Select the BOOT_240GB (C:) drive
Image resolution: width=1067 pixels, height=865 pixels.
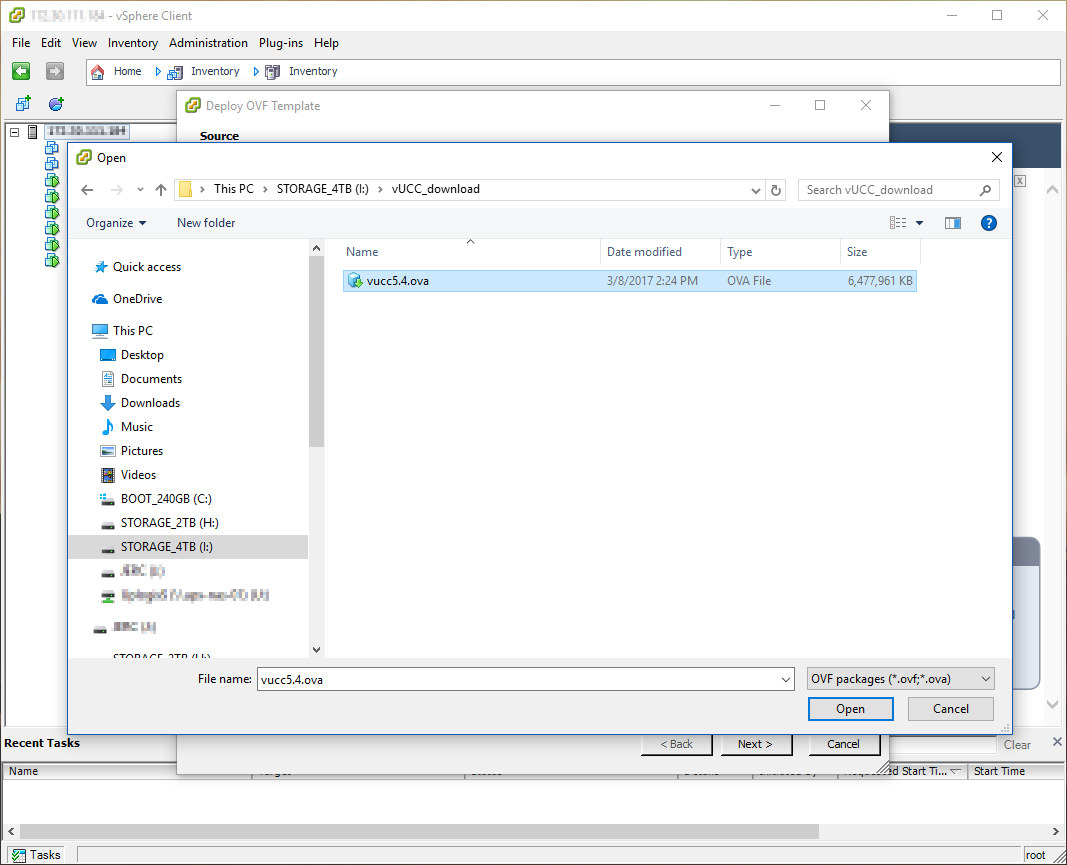coord(165,499)
